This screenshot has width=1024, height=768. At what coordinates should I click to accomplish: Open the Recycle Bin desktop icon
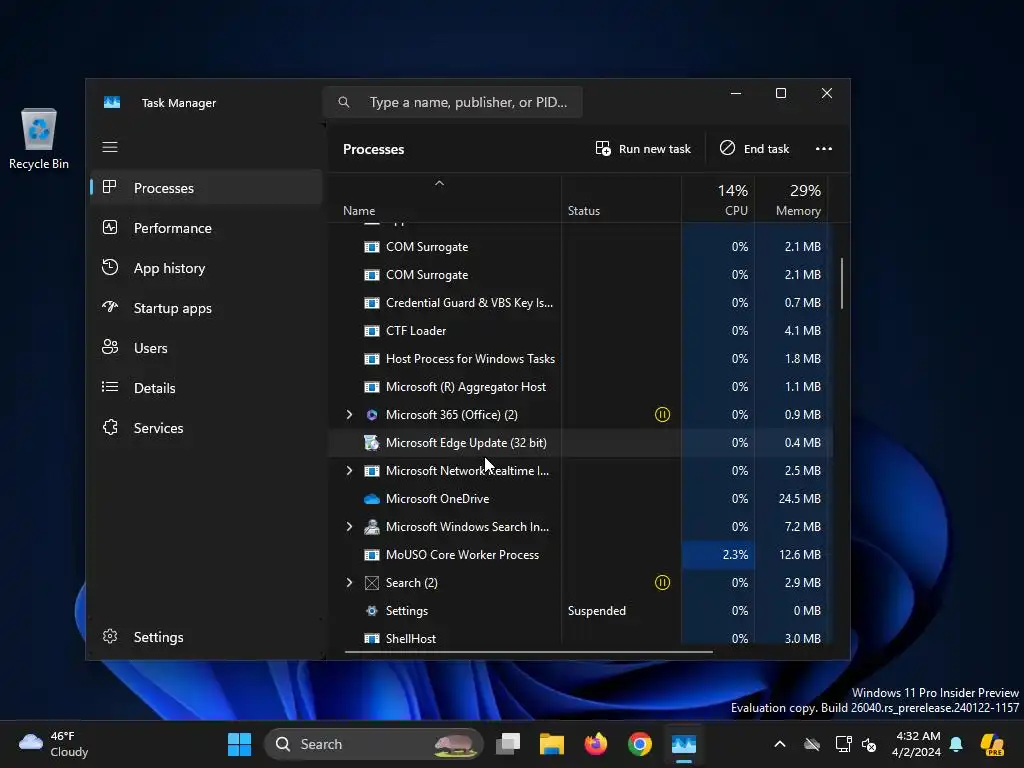[39, 139]
